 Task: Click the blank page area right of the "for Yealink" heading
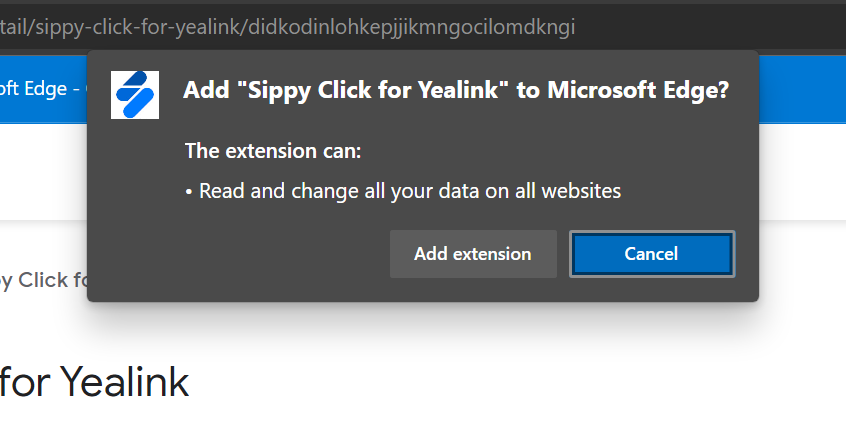point(500,382)
